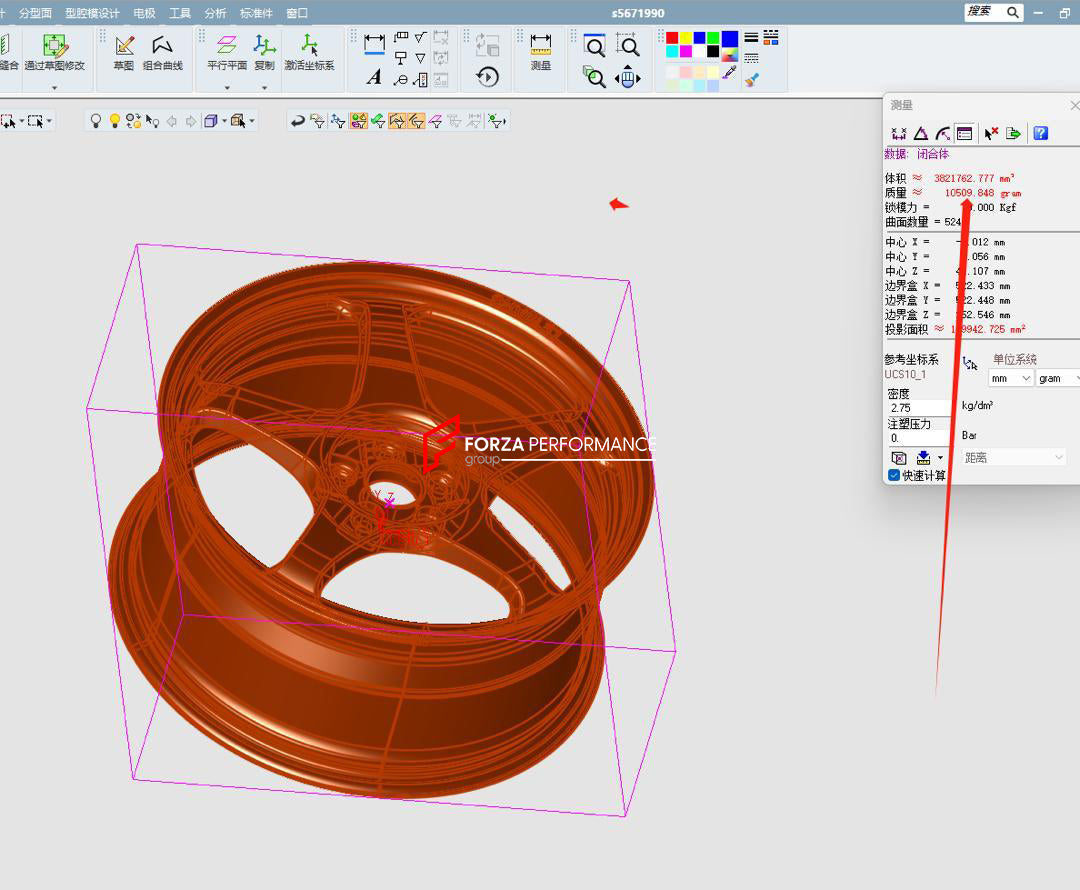Viewport: 1080px width, 890px height.
Task: Toggle the 快速计算 checkbox
Action: click(x=894, y=475)
